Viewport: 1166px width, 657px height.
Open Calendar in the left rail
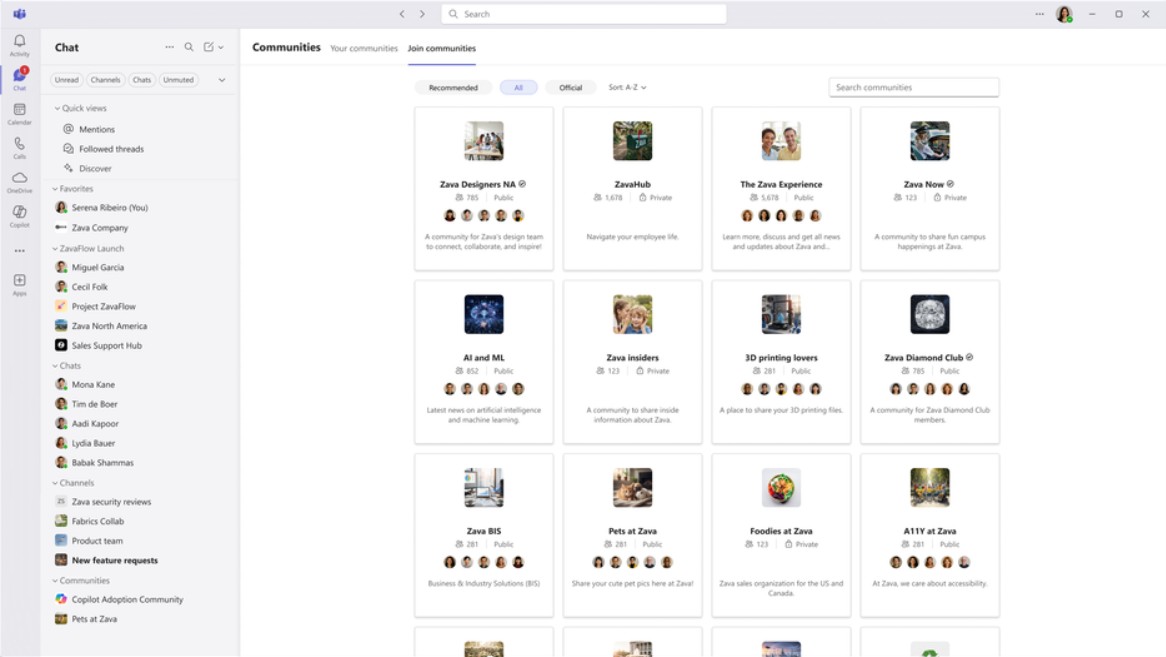[x=19, y=112]
